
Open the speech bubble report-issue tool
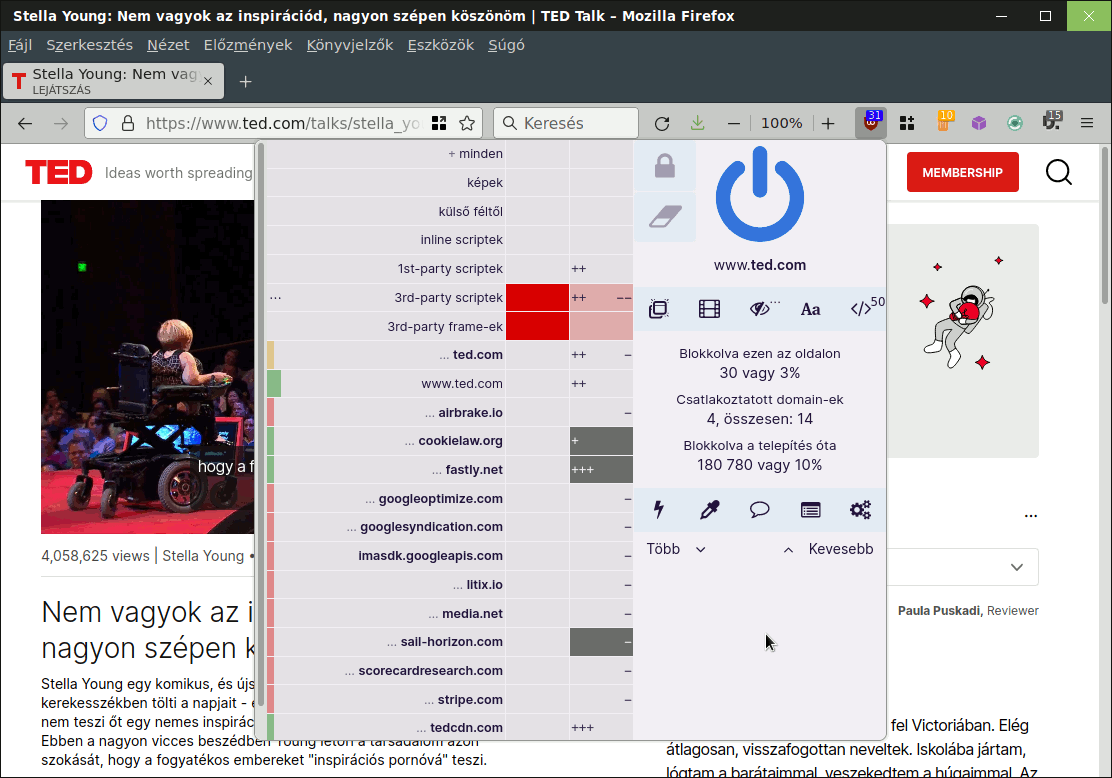pos(760,509)
